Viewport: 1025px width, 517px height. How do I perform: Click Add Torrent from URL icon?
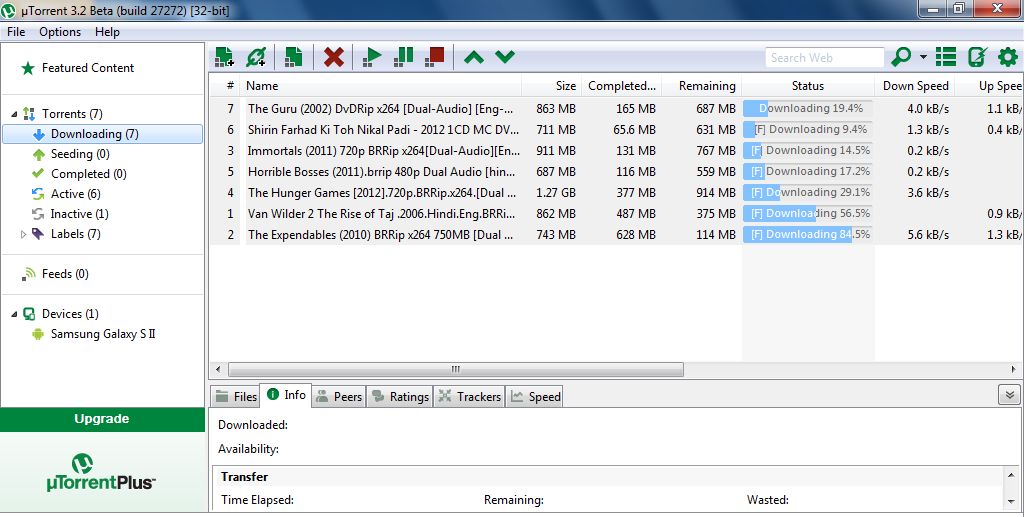(256, 57)
